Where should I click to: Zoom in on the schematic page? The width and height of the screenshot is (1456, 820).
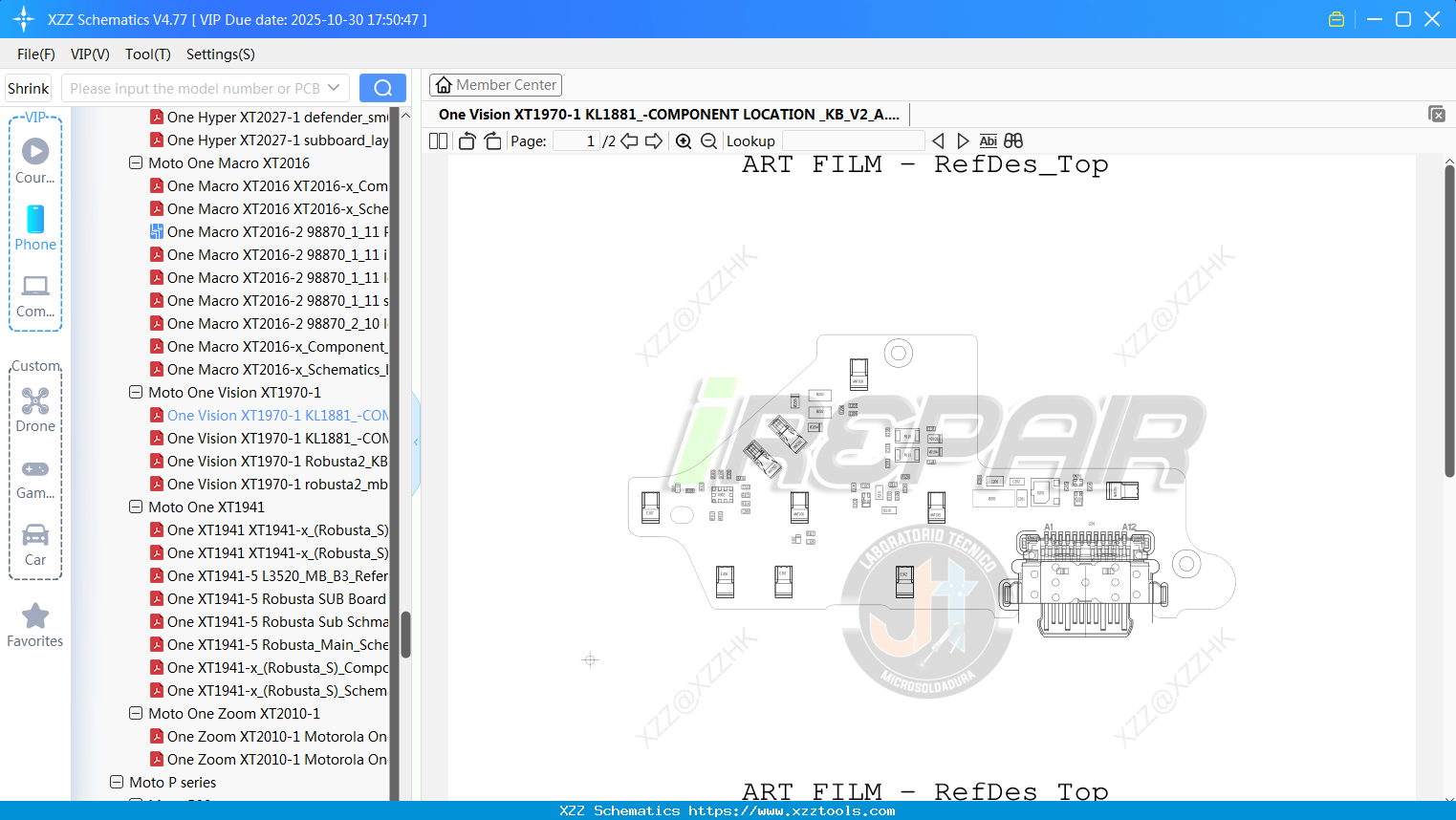coord(684,140)
